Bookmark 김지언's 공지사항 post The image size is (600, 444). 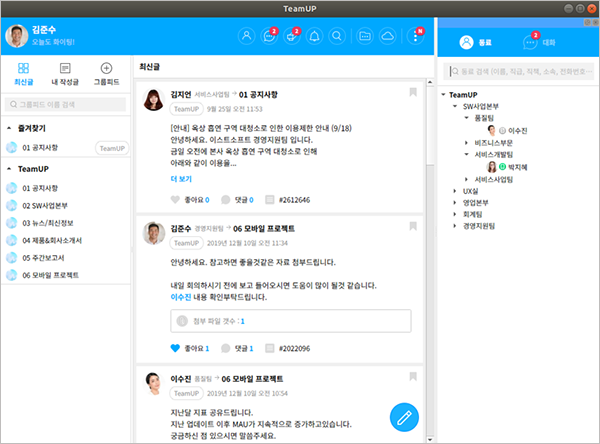[x=413, y=92]
